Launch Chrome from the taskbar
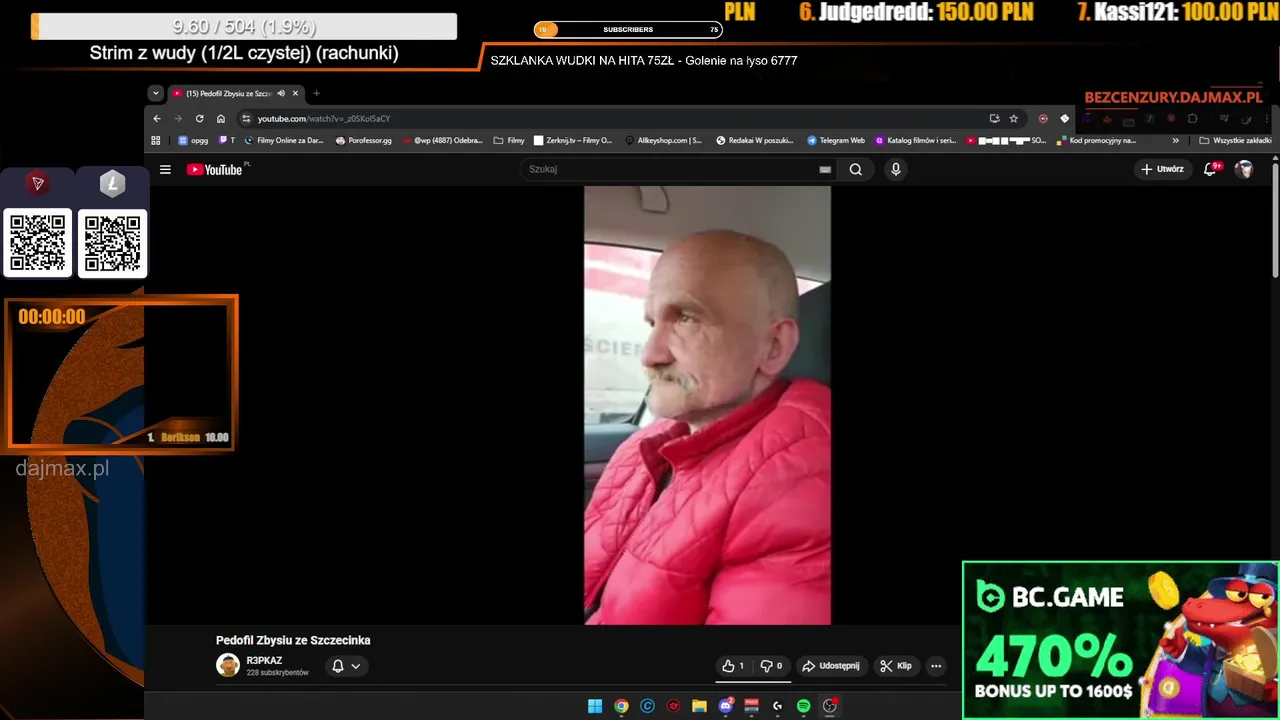The width and height of the screenshot is (1280, 720). [x=621, y=706]
